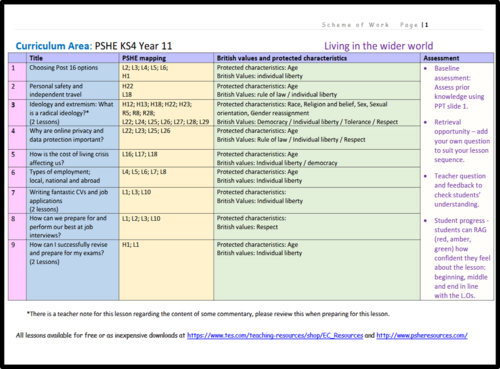Click 'Writing fantastic CVs and job applications' cell
Viewport: 500px width, 369px height.
[x=72, y=200]
